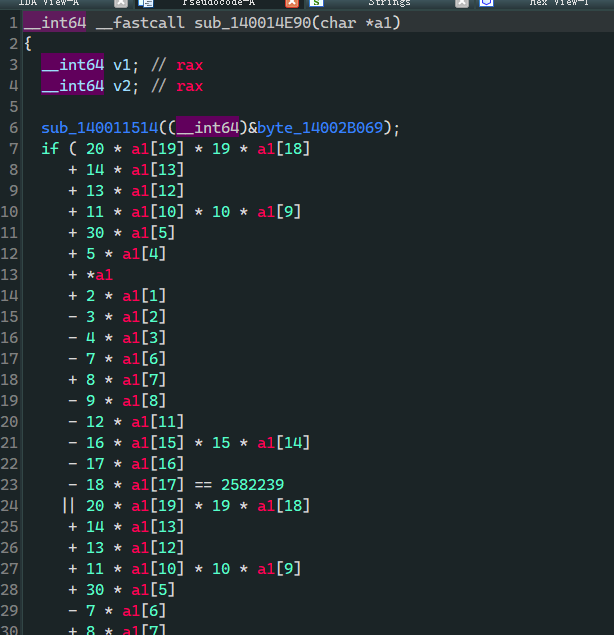The height and width of the screenshot is (635, 614).
Task: Follow the byte_14002B069 reference
Action: pyautogui.click(x=325, y=128)
